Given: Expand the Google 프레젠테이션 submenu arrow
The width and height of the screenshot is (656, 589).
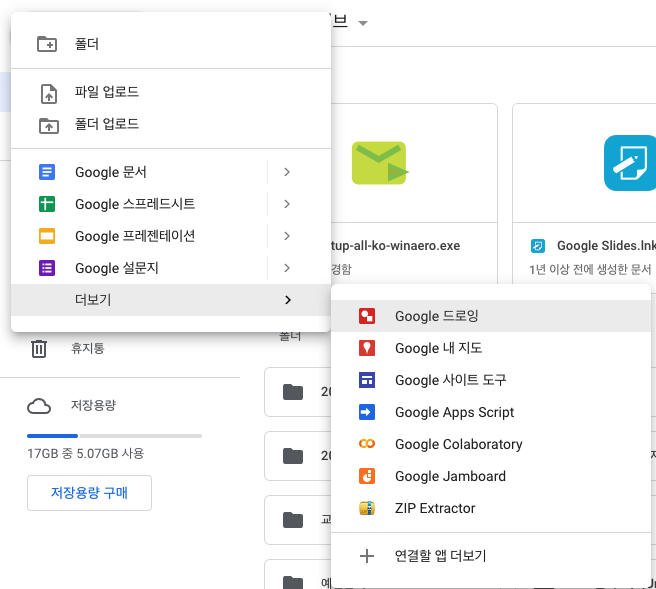Looking at the screenshot, I should 287,236.
